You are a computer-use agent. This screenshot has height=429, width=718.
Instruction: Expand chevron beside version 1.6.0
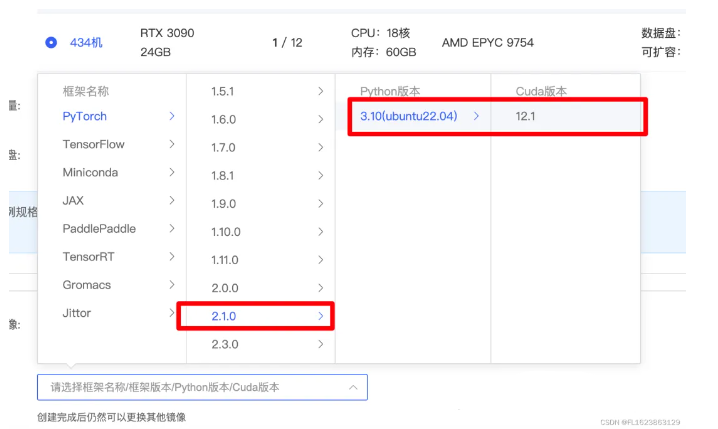[x=321, y=119]
